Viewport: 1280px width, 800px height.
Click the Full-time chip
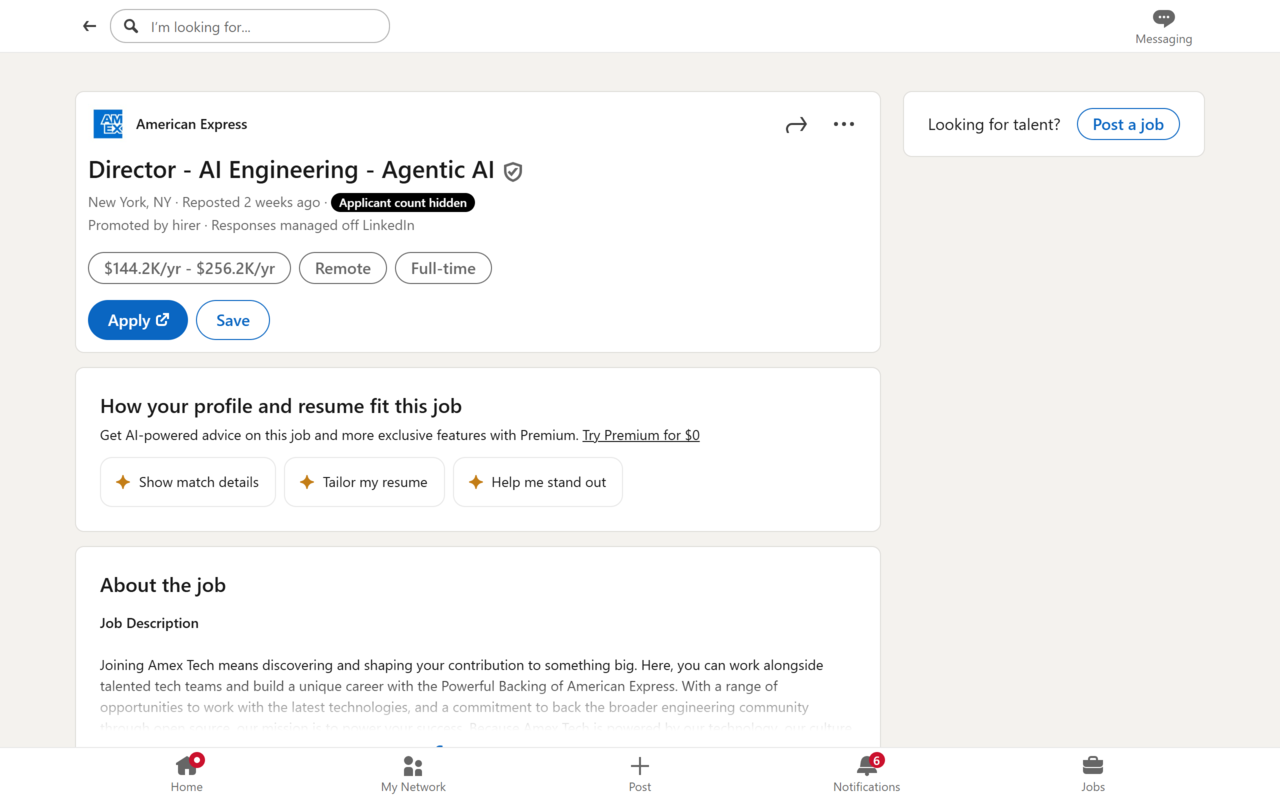tap(443, 268)
